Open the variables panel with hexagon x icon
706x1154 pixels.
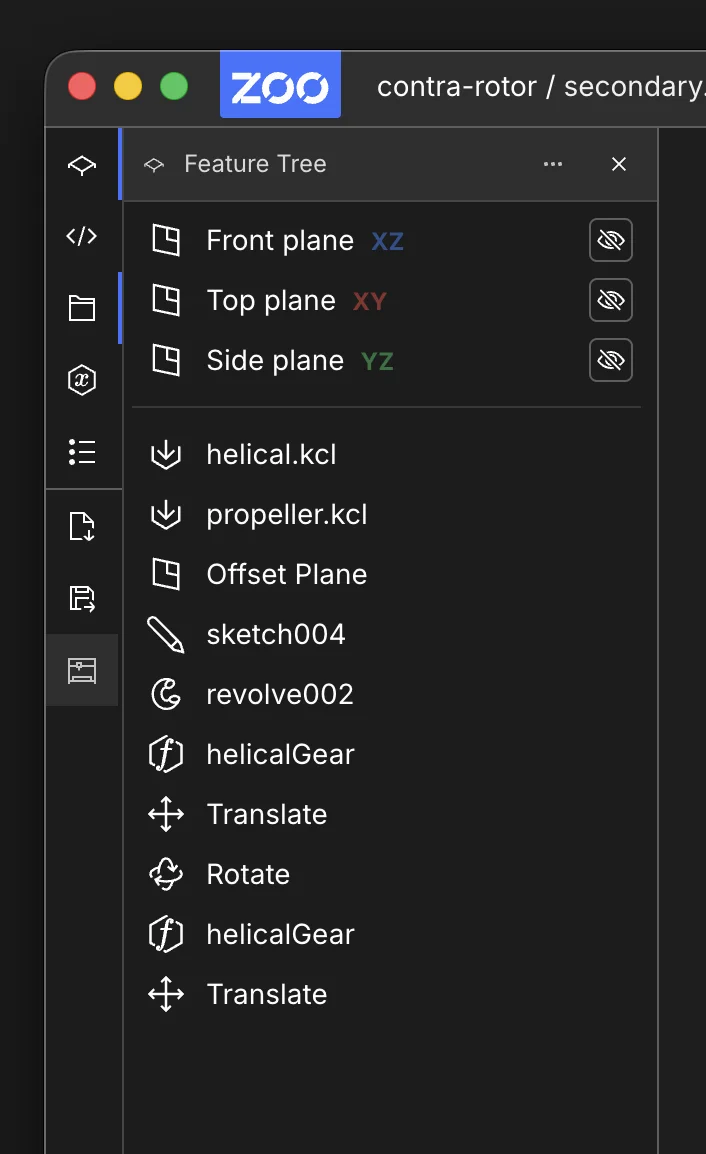pos(84,380)
